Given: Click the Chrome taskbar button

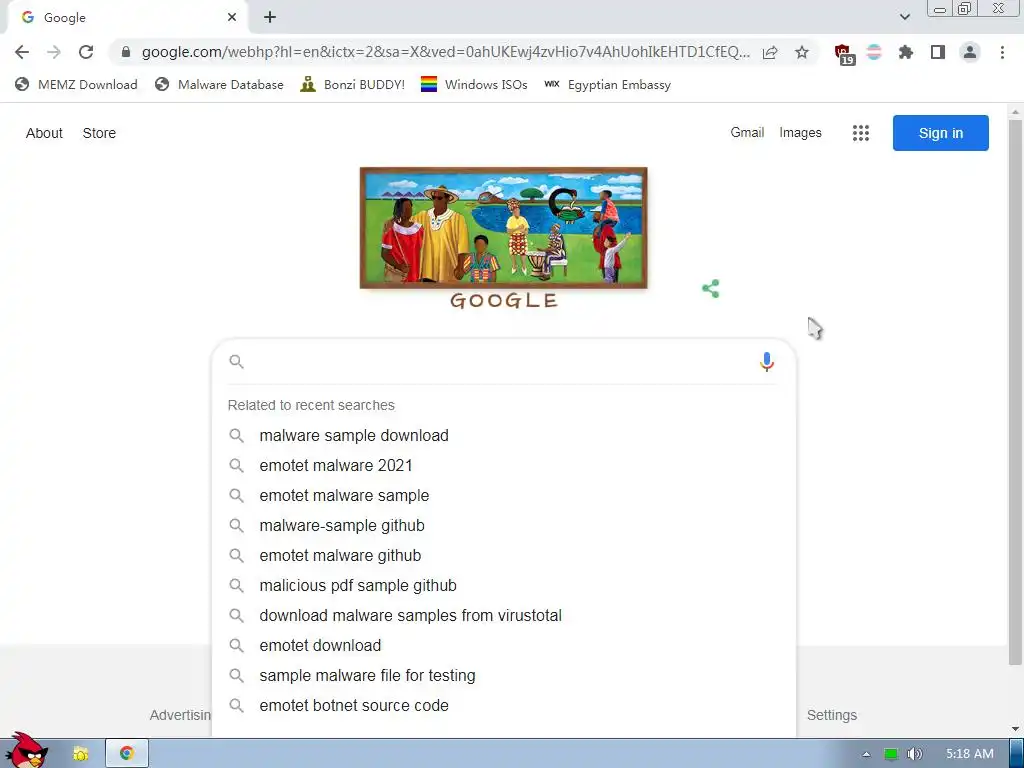Looking at the screenshot, I should tap(127, 754).
